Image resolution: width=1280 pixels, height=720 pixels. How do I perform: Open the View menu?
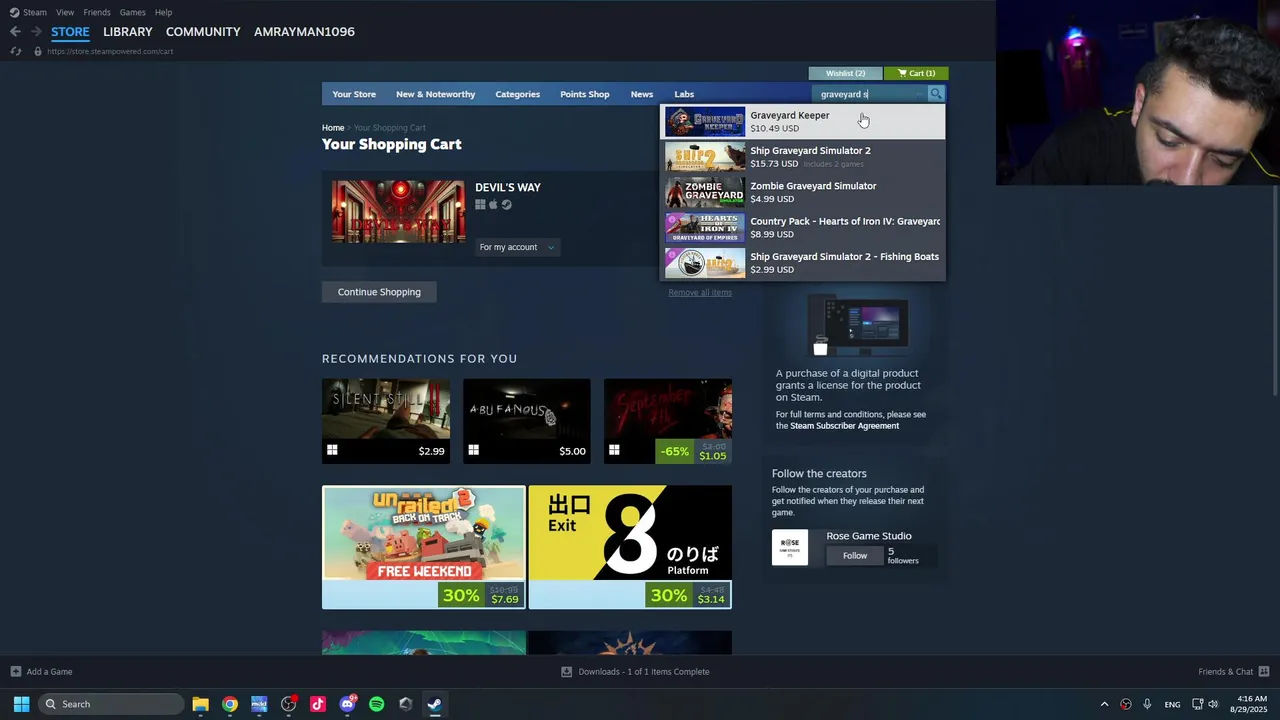65,12
